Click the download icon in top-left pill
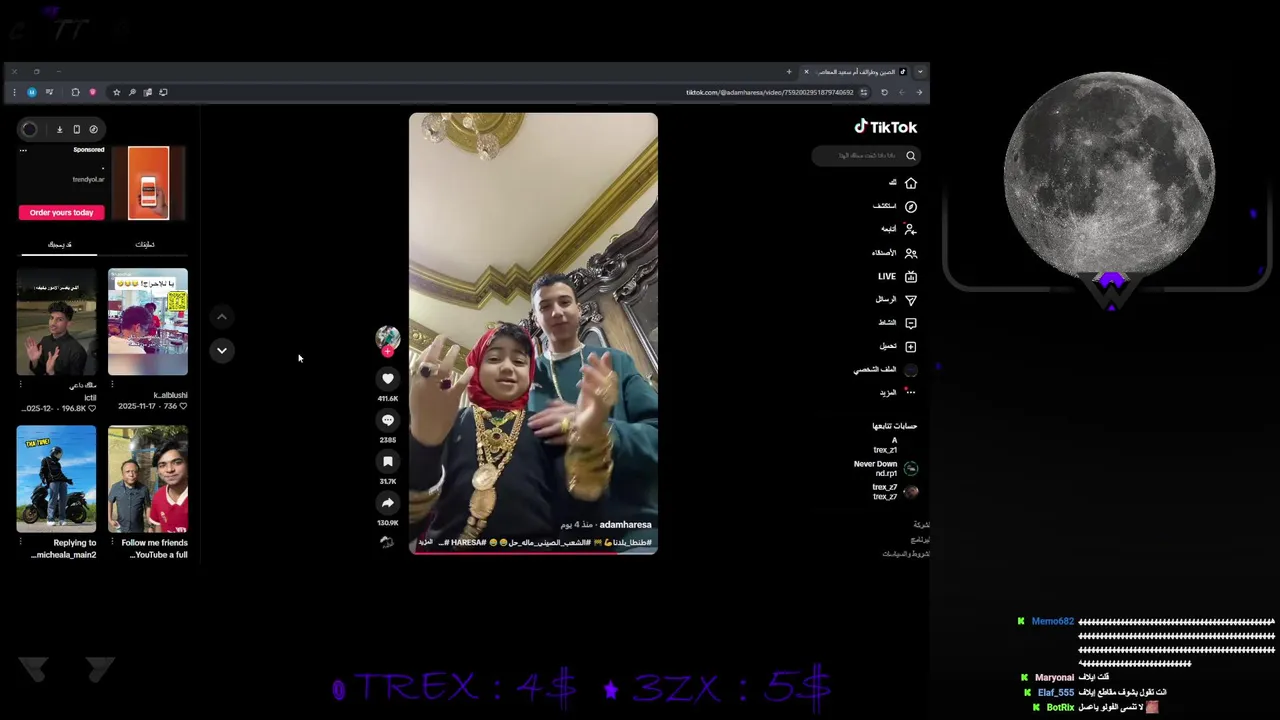 (x=59, y=129)
